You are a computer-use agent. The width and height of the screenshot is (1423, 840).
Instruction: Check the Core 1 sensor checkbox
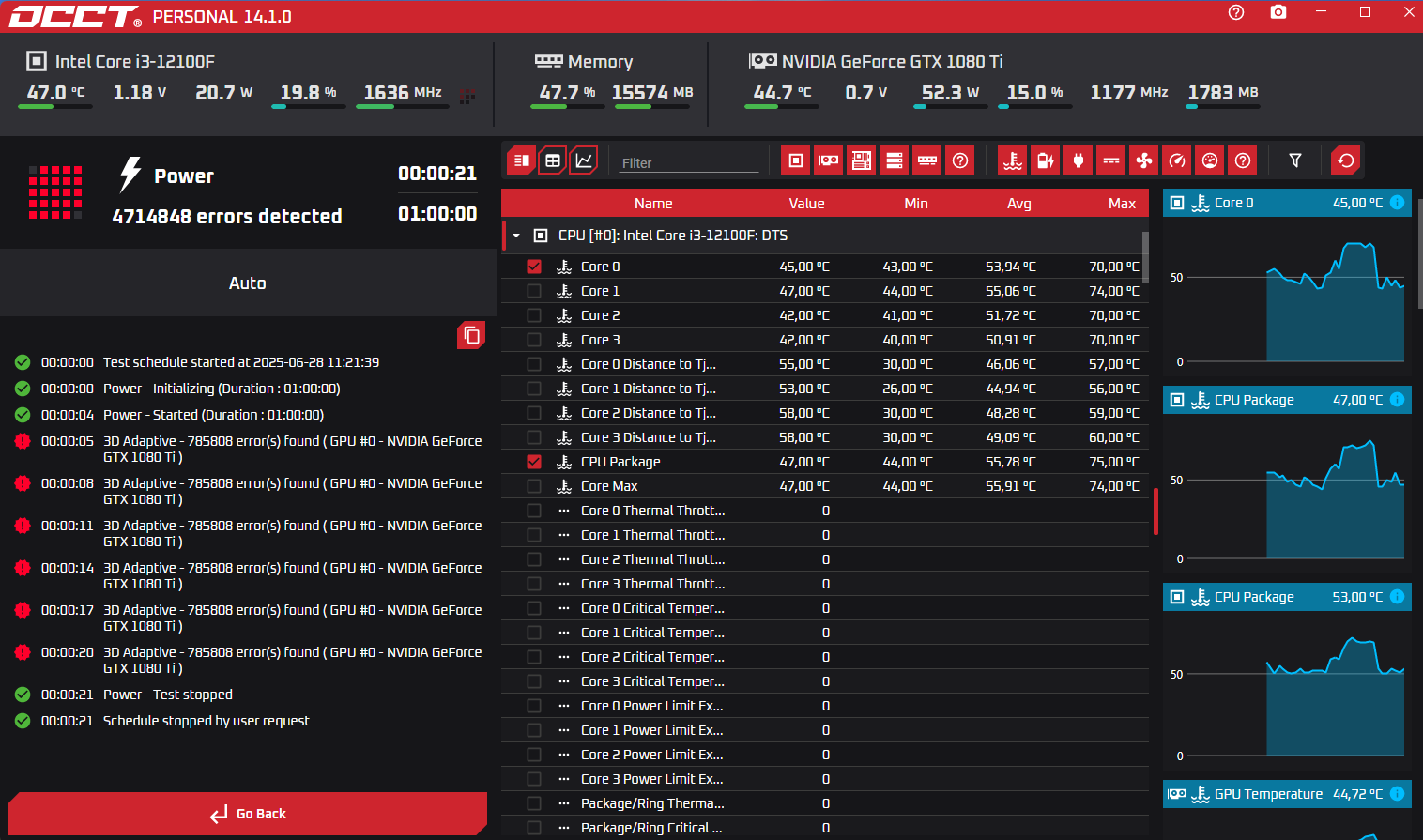tap(534, 291)
